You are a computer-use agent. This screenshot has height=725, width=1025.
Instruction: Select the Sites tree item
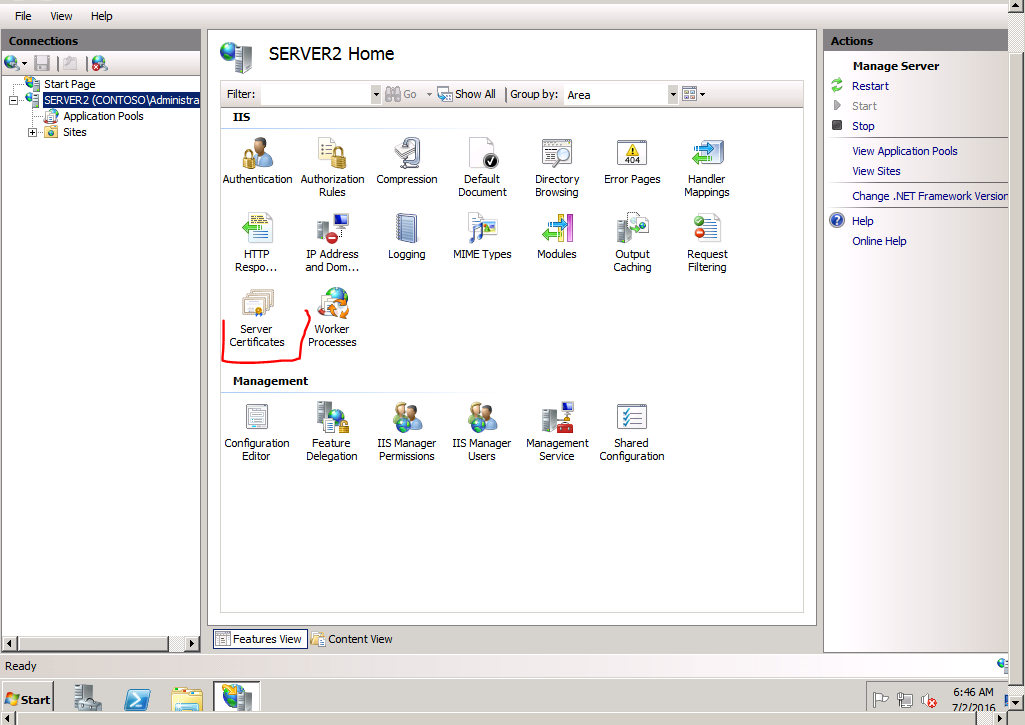(75, 132)
